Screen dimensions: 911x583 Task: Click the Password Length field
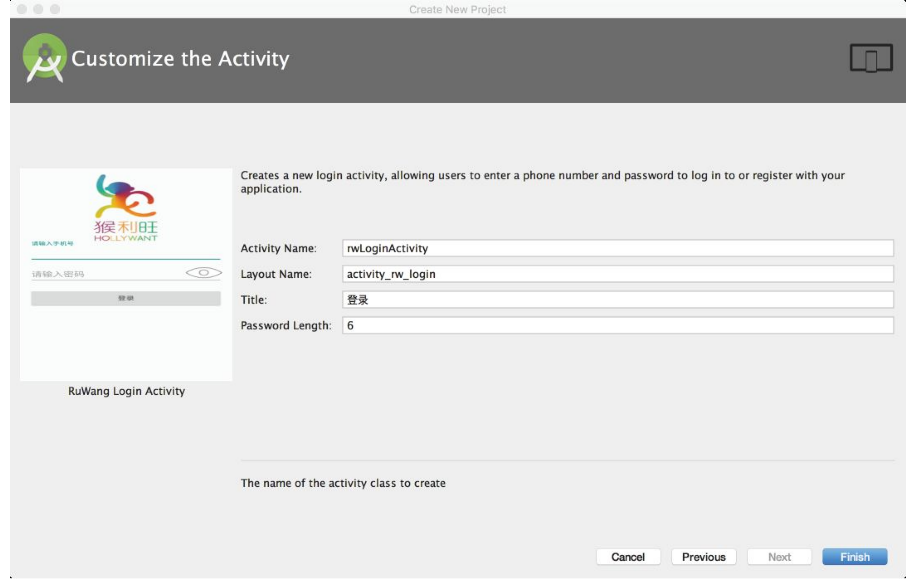617,326
